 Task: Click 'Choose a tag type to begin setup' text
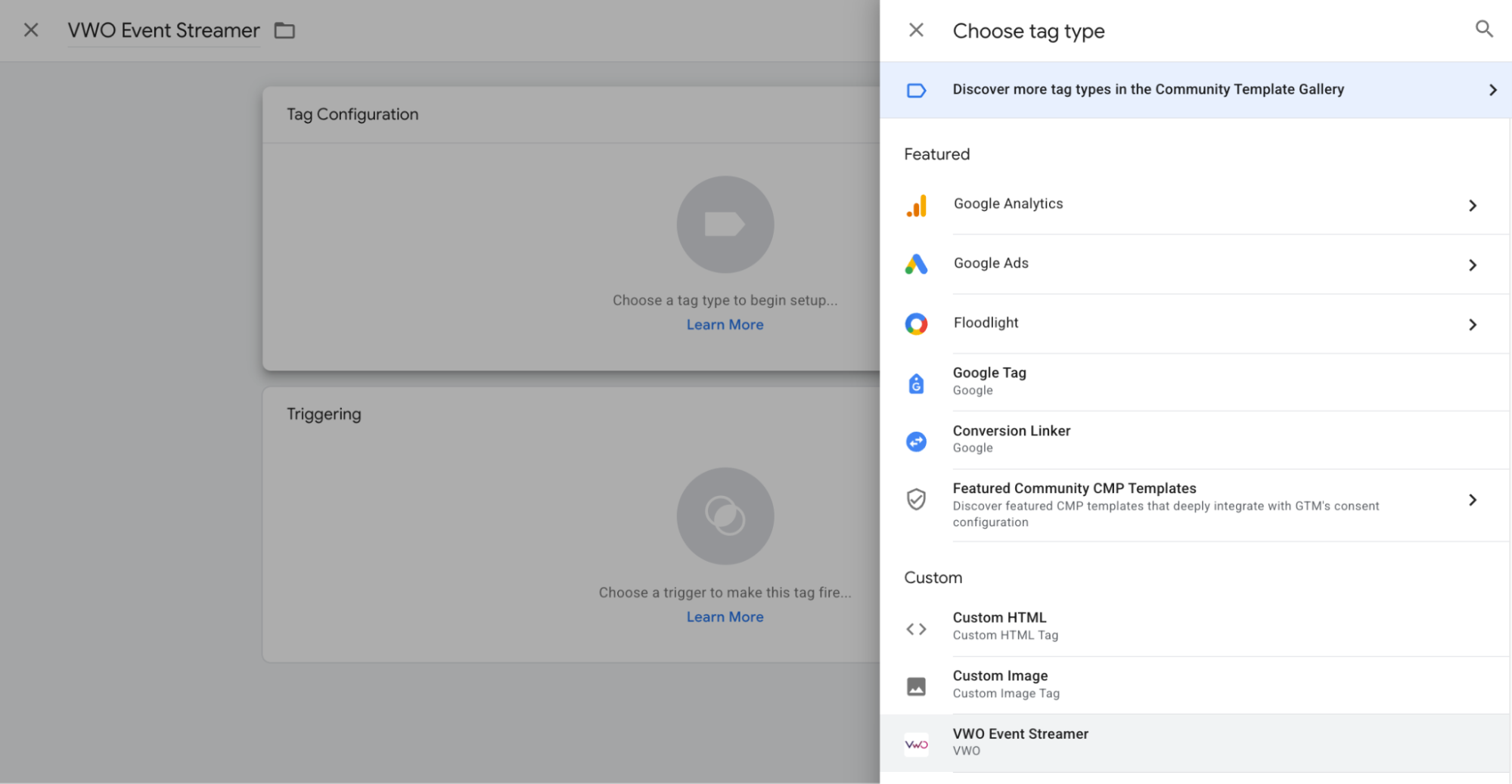pos(725,300)
